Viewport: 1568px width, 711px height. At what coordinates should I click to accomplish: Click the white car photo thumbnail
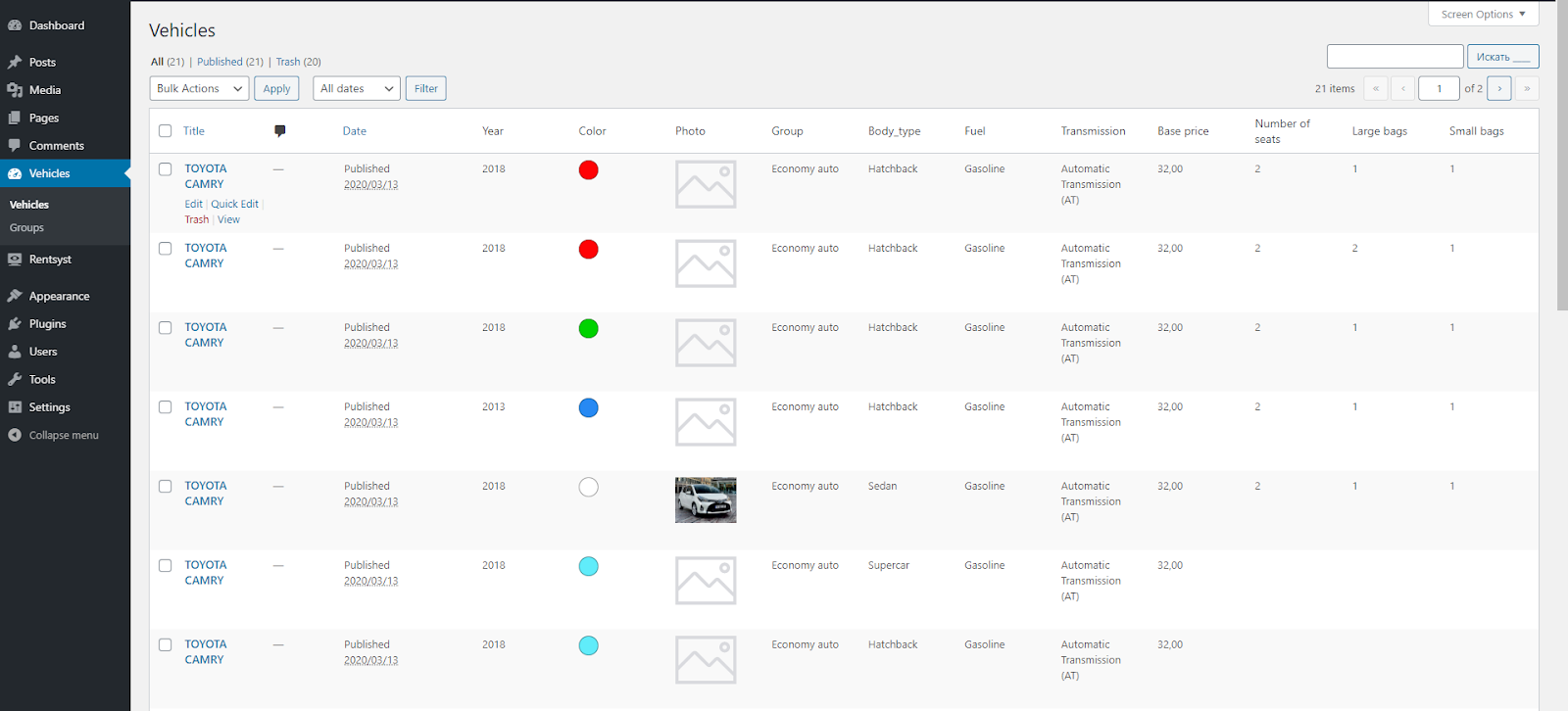pos(706,500)
